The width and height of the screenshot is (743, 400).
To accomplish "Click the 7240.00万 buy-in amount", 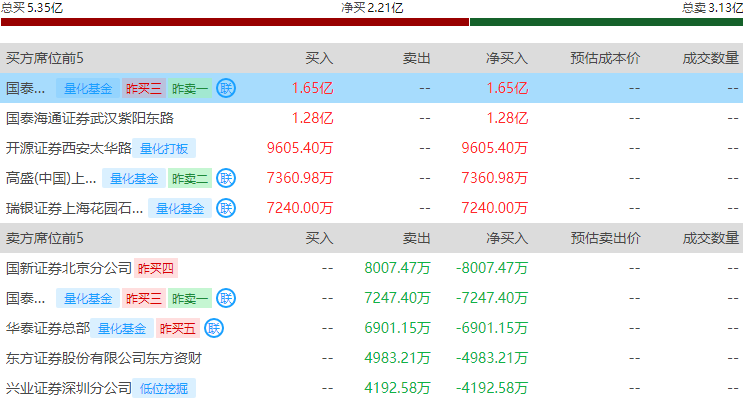I will click(x=300, y=208).
